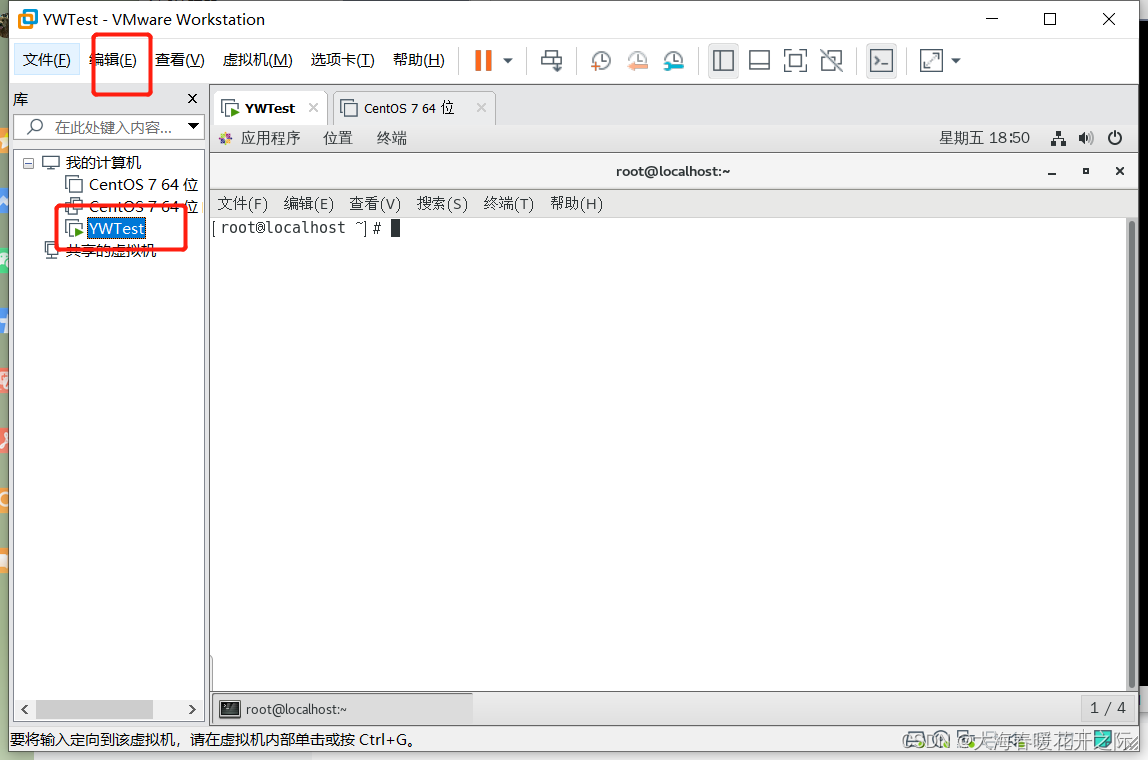Minimize the root@localhost terminal window

click(1052, 171)
